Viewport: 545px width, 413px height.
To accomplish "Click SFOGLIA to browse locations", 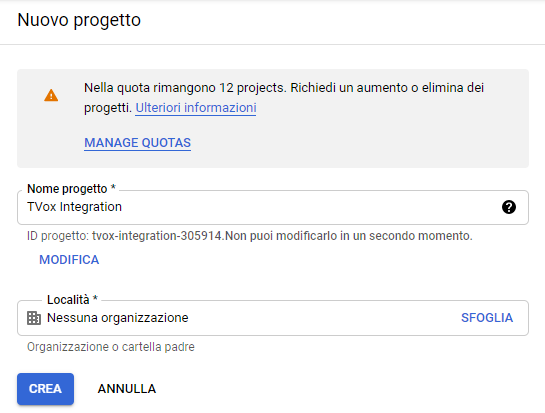I will pyautogui.click(x=487, y=318).
